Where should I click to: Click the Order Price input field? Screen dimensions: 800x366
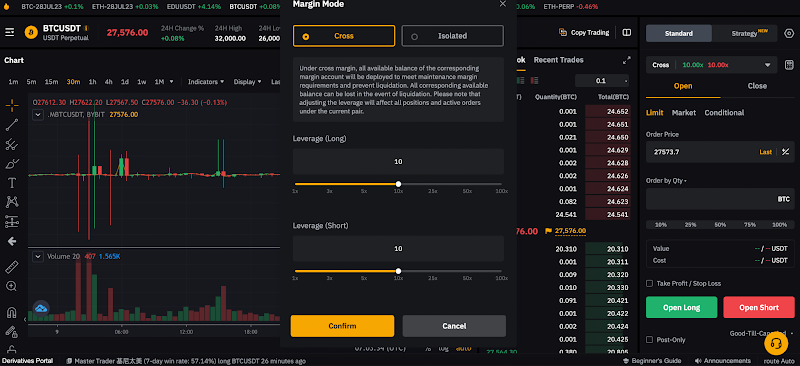tap(720, 152)
